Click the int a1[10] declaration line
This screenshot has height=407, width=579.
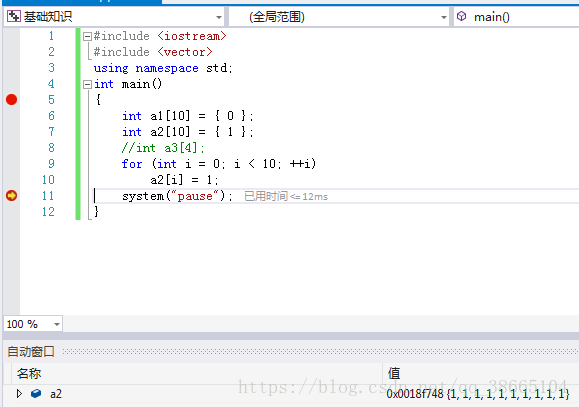click(188, 116)
